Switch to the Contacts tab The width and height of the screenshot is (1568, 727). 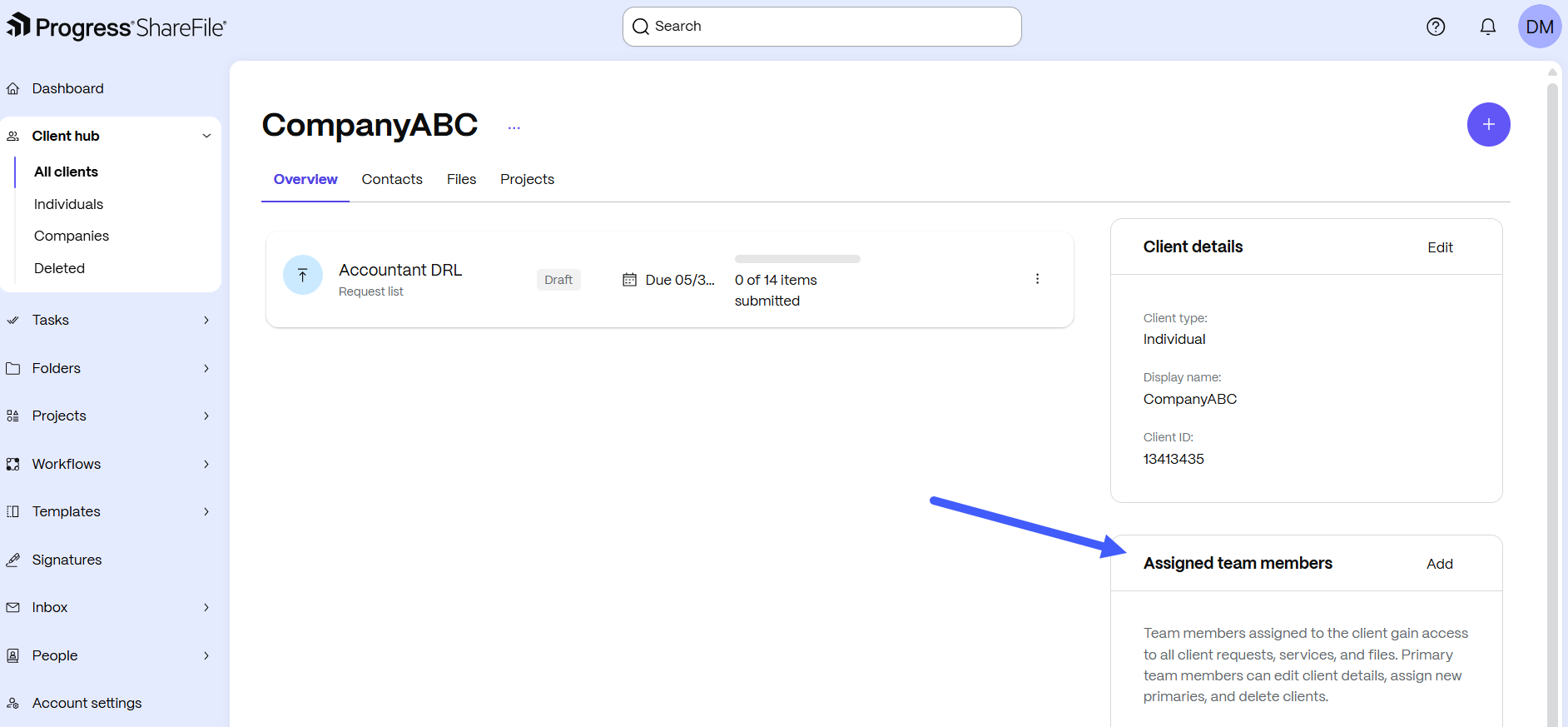[x=392, y=179]
